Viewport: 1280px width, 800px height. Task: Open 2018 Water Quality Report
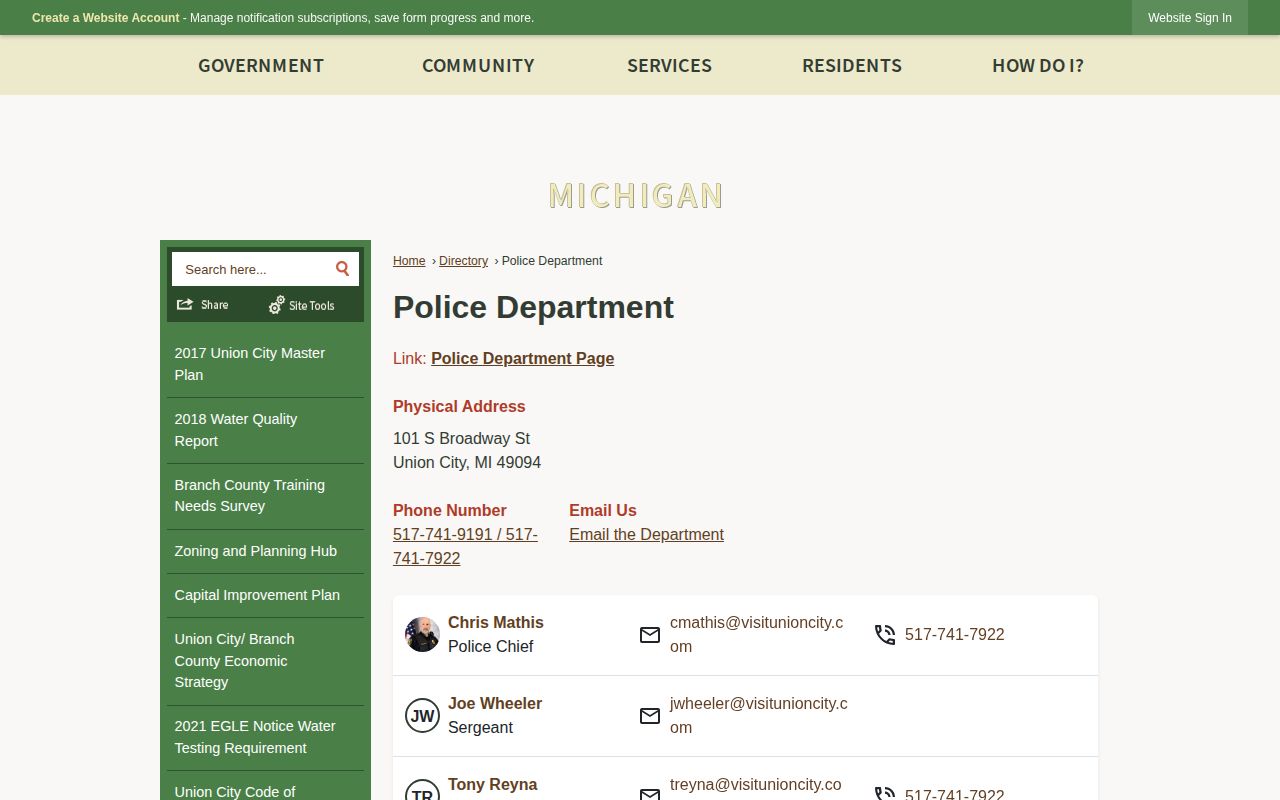265,430
